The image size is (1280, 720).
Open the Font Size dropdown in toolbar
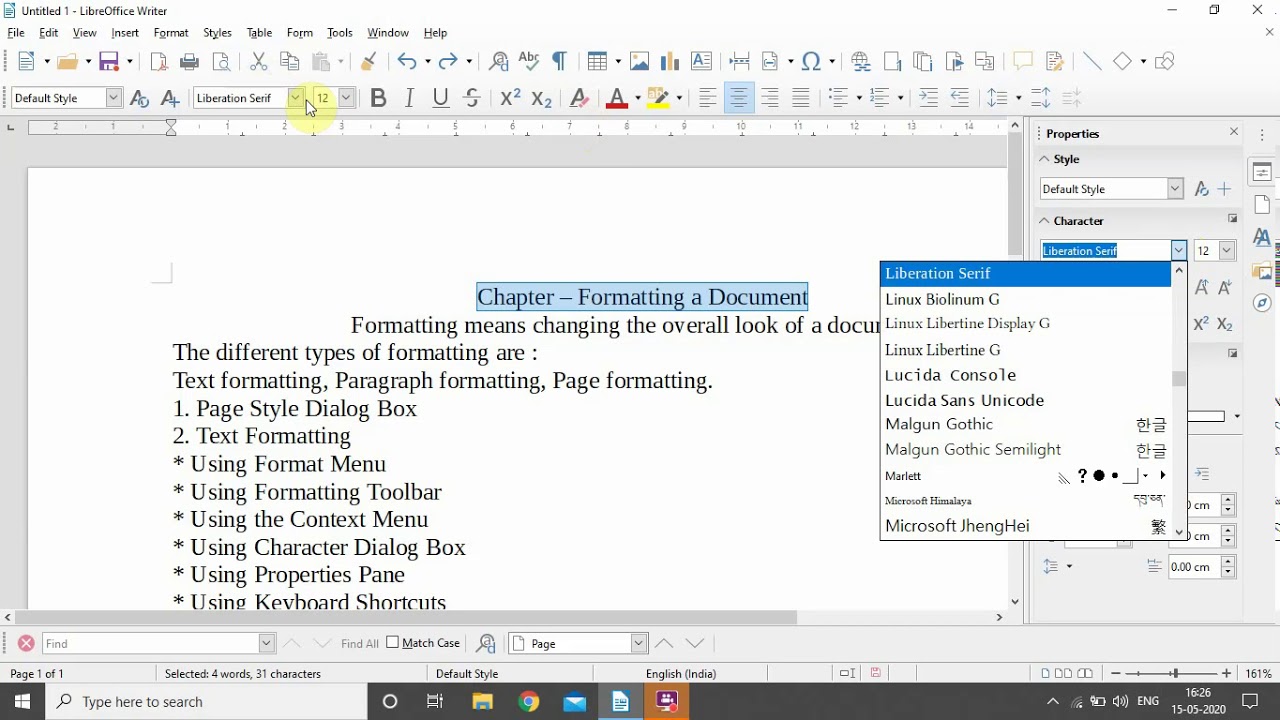point(346,98)
